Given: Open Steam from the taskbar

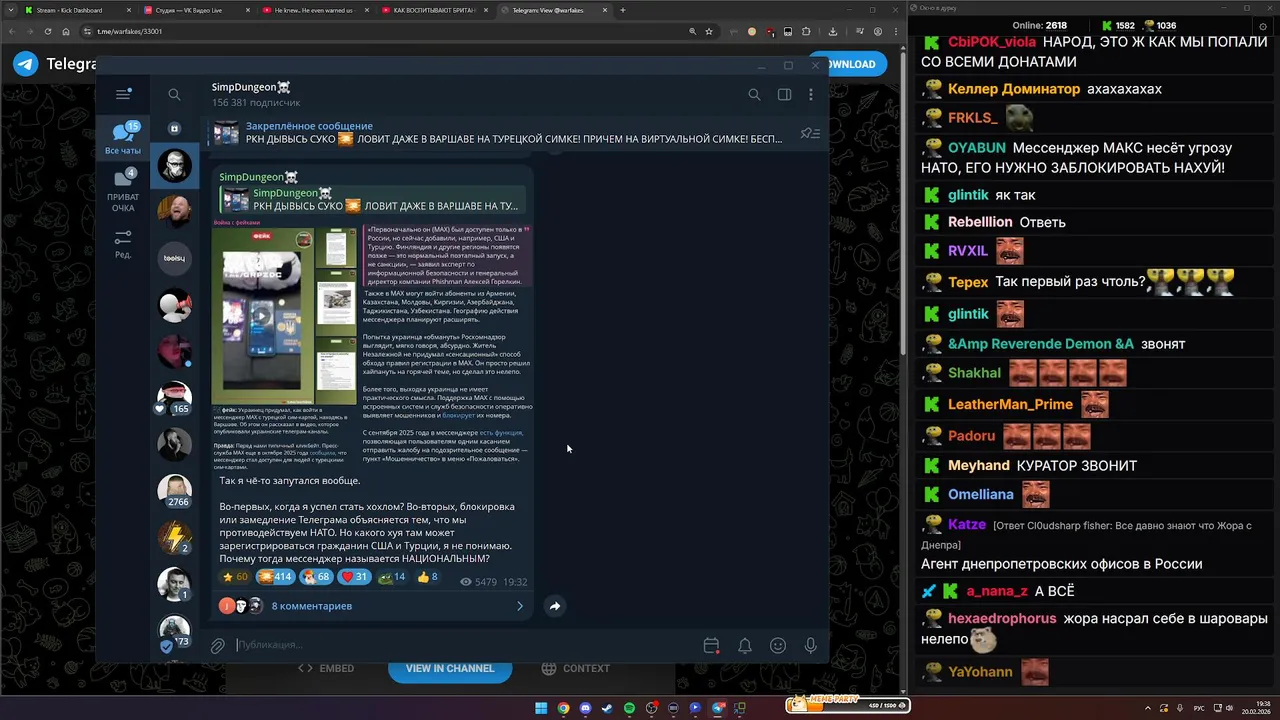Looking at the screenshot, I should [607, 708].
